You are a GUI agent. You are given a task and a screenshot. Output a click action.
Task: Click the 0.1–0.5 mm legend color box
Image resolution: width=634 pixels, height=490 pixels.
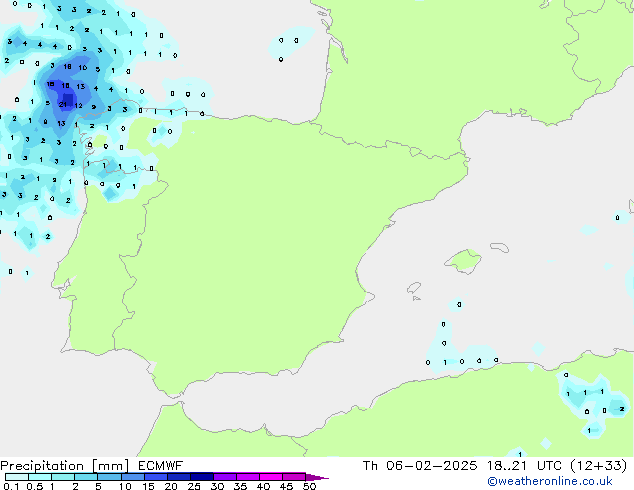click(x=17, y=477)
